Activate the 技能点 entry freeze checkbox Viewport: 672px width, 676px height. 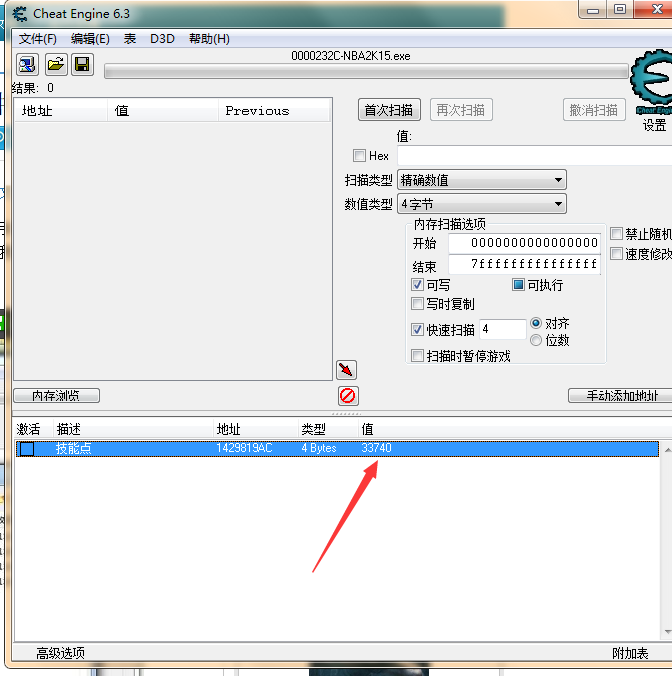click(x=27, y=449)
